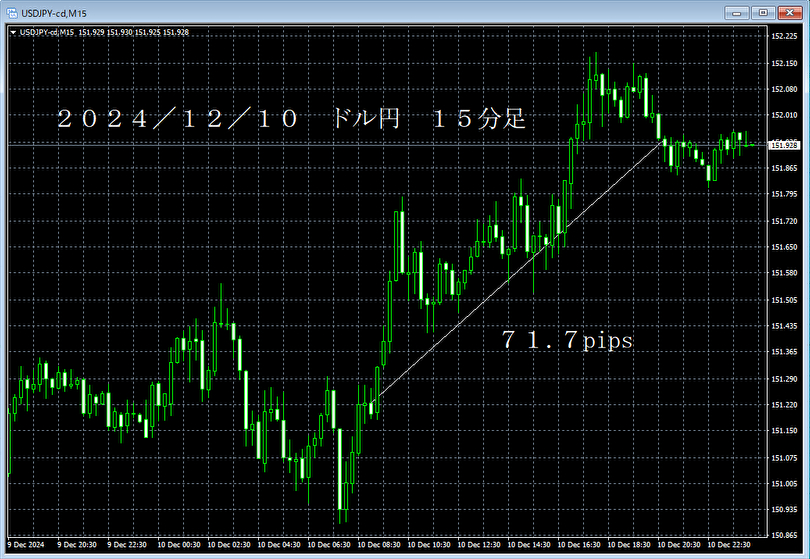Click the 151.650 price scale label
This screenshot has width=810, height=559.
(784, 247)
